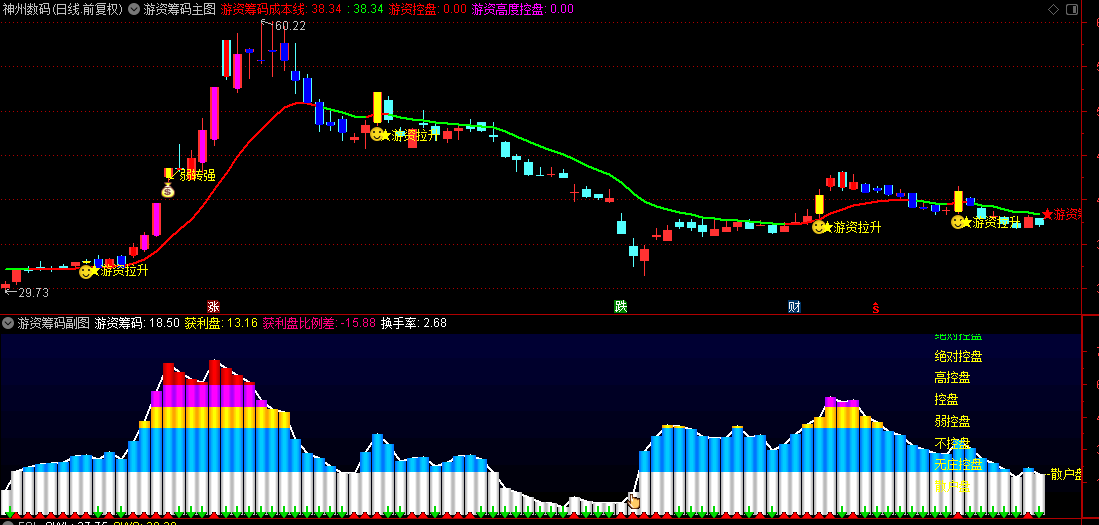Image resolution: width=1099 pixels, height=525 pixels.
Task: Click the smiley beside the third 游资拉升 signal
Action: point(819,226)
